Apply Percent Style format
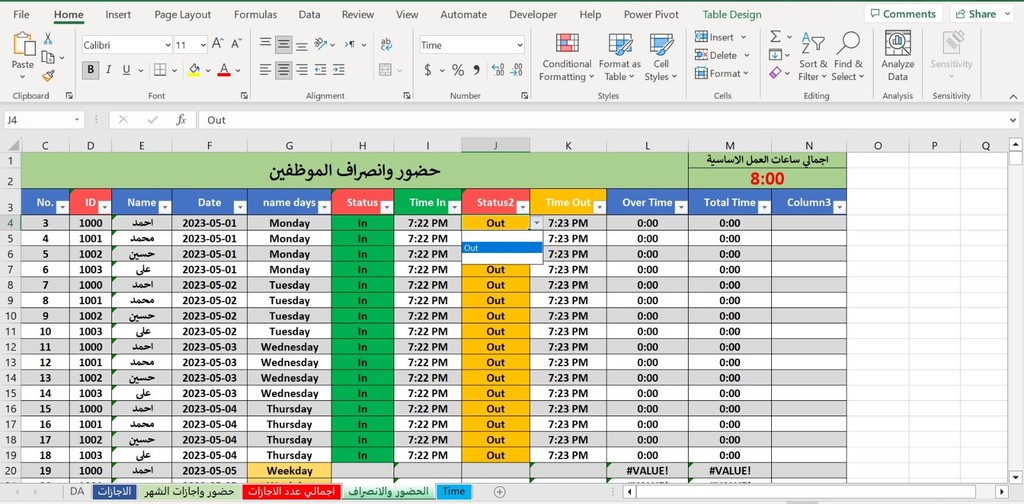Viewport: 1024px width, 504px height. [458, 70]
